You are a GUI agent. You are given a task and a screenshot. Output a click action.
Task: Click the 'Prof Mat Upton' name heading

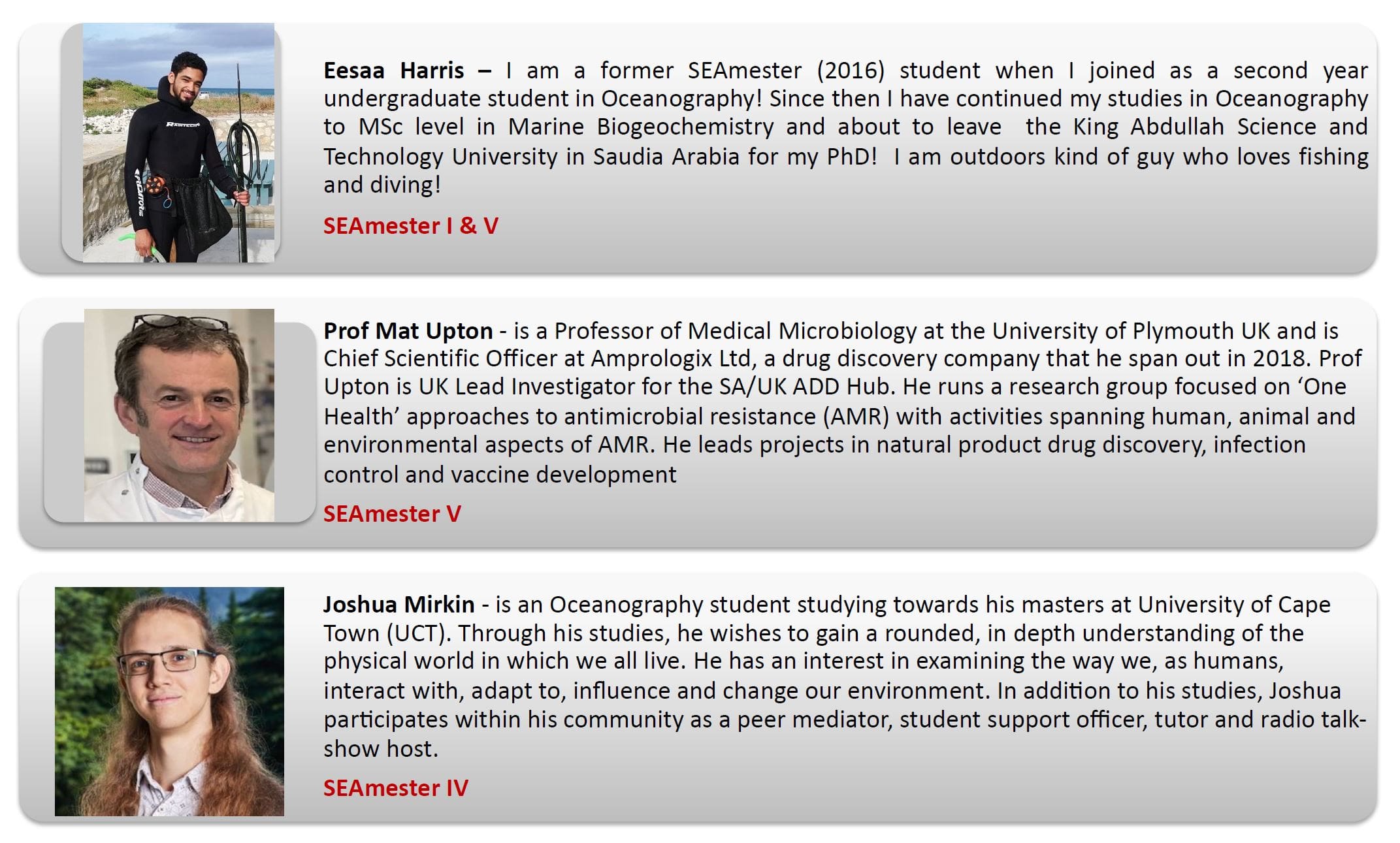pos(408,331)
